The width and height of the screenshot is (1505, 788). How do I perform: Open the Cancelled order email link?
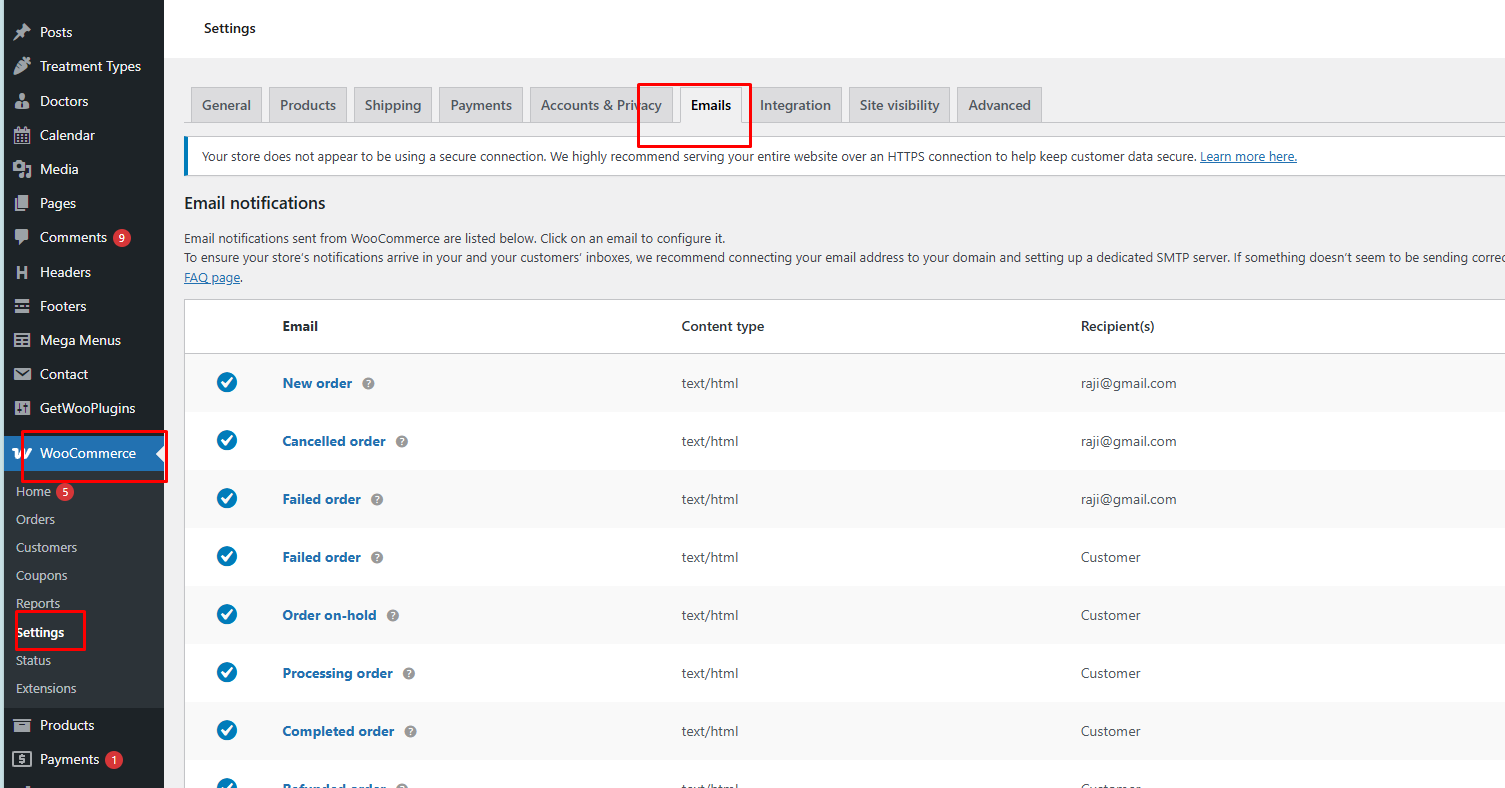(x=334, y=441)
